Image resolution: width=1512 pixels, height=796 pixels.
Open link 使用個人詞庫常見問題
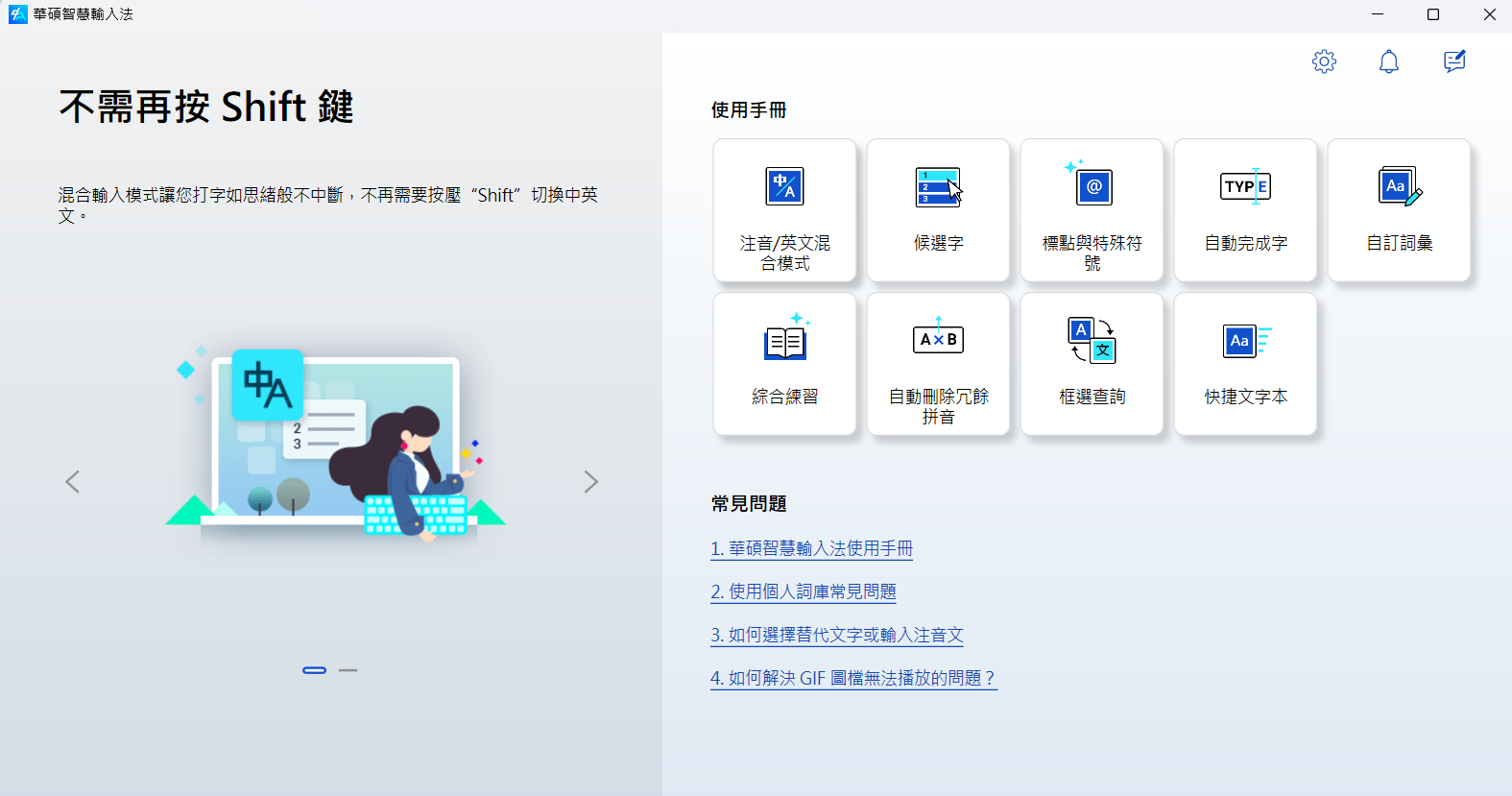(x=804, y=591)
